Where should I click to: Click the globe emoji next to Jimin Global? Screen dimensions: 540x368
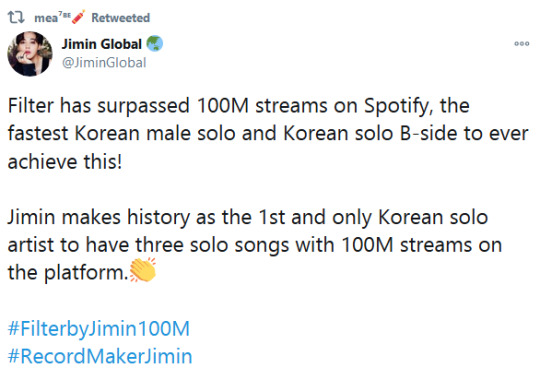155,44
